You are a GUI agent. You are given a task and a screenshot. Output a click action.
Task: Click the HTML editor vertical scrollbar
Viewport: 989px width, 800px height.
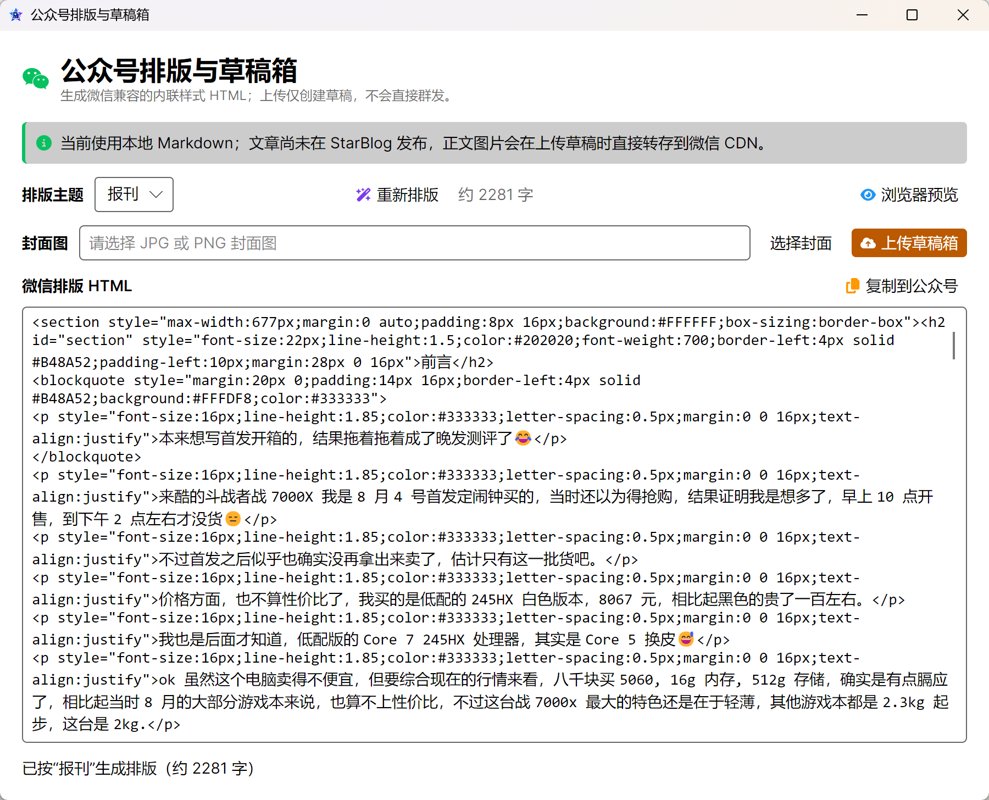[x=954, y=346]
